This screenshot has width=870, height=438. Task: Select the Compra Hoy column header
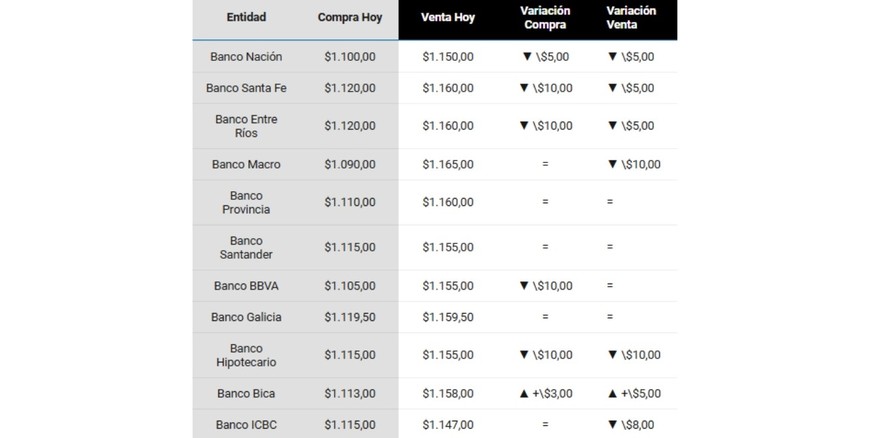coord(349,17)
